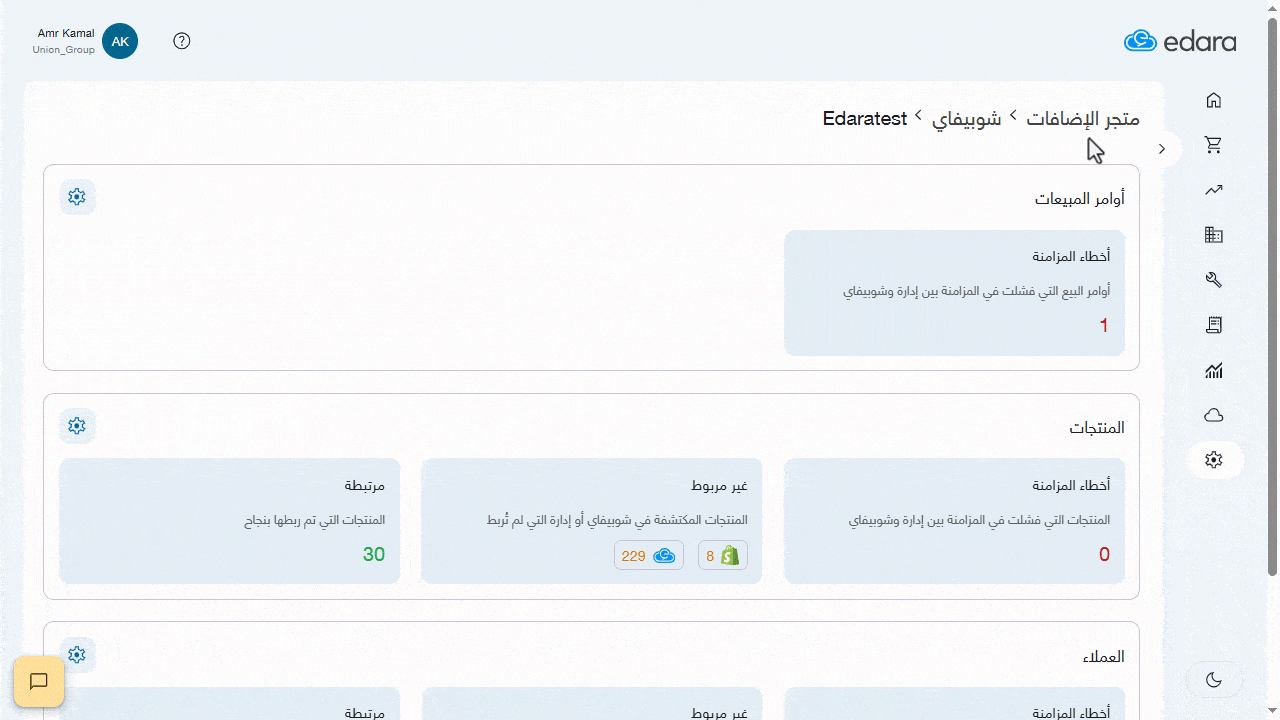Open the shopping cart sidebar icon
The height and width of the screenshot is (720, 1280).
point(1214,145)
